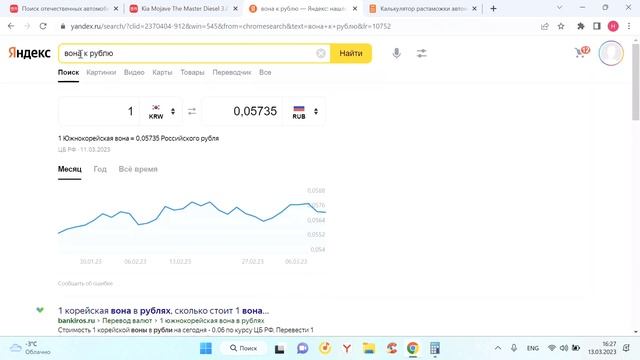Swap currencies with the arrows icon
Screen dimensions: 640x360
[x=192, y=111]
